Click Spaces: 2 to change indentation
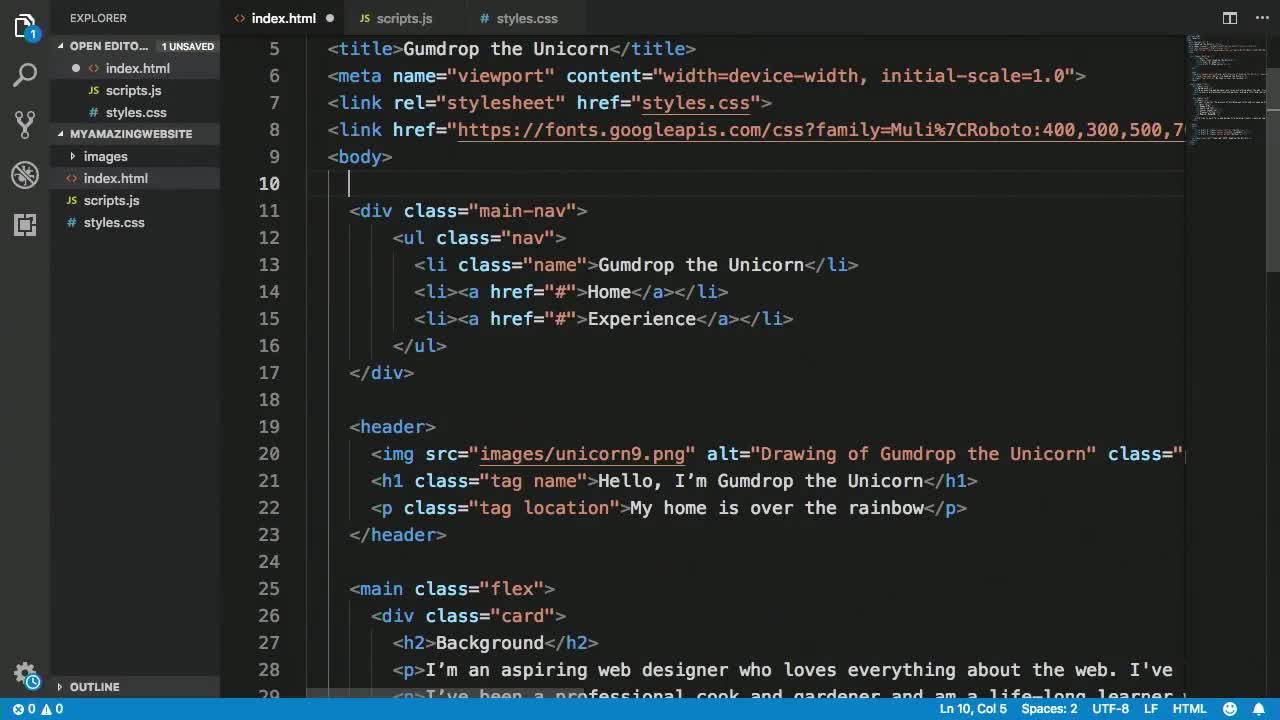The height and width of the screenshot is (720, 1280). click(1048, 708)
